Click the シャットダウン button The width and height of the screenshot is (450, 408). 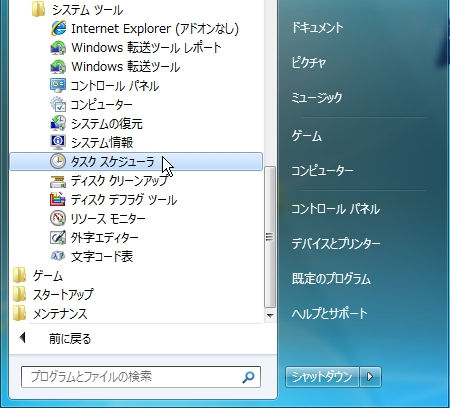click(322, 377)
